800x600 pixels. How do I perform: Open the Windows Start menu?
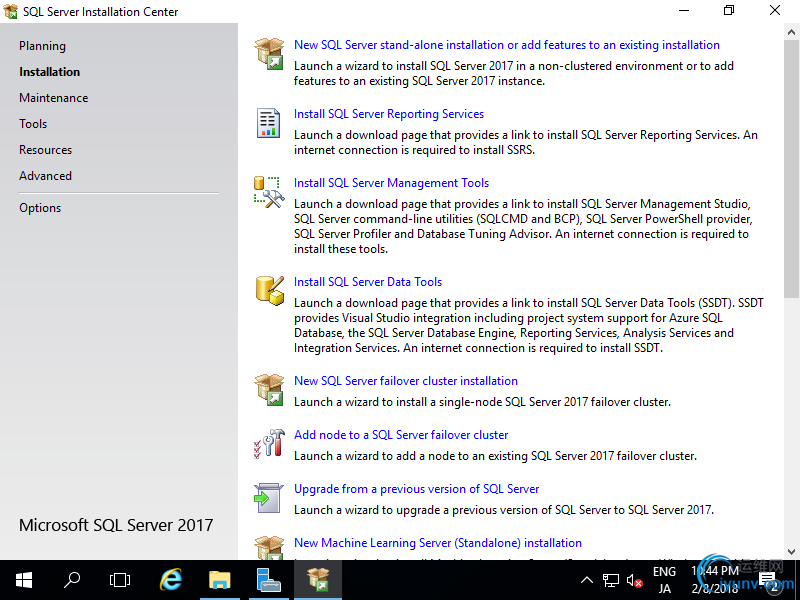click(24, 580)
